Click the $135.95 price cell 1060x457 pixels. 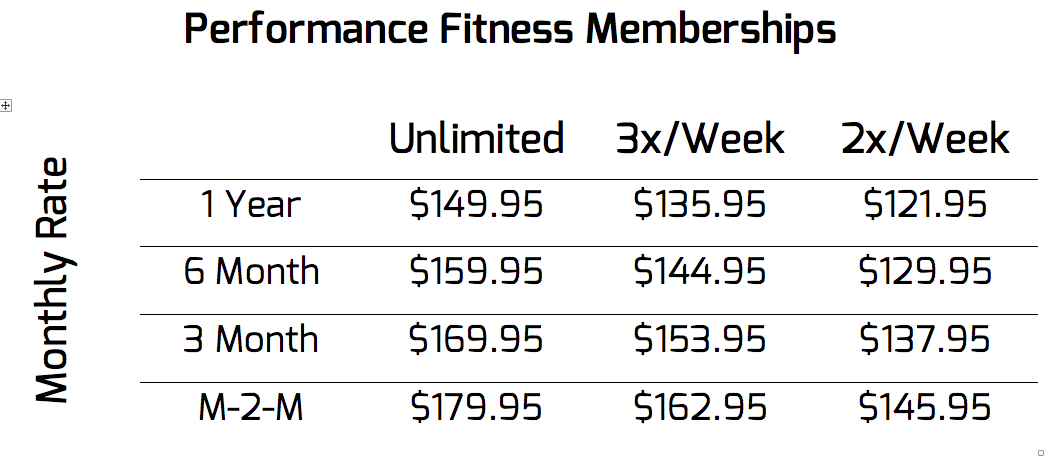tap(700, 204)
